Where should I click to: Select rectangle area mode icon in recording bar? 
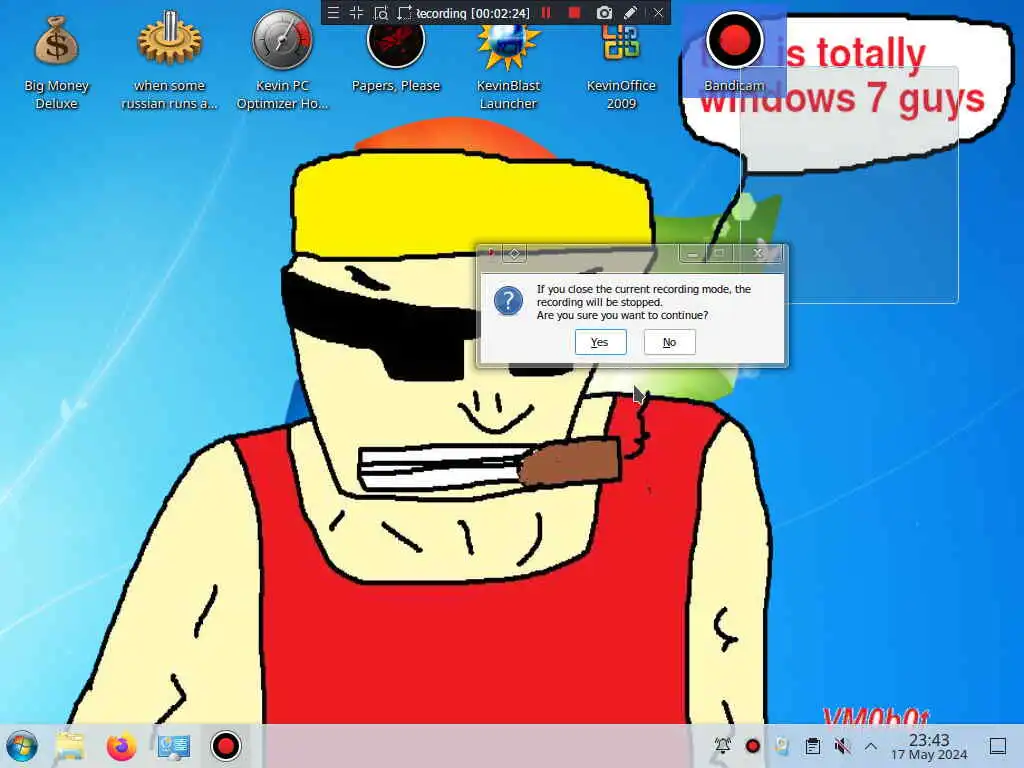[x=405, y=12]
